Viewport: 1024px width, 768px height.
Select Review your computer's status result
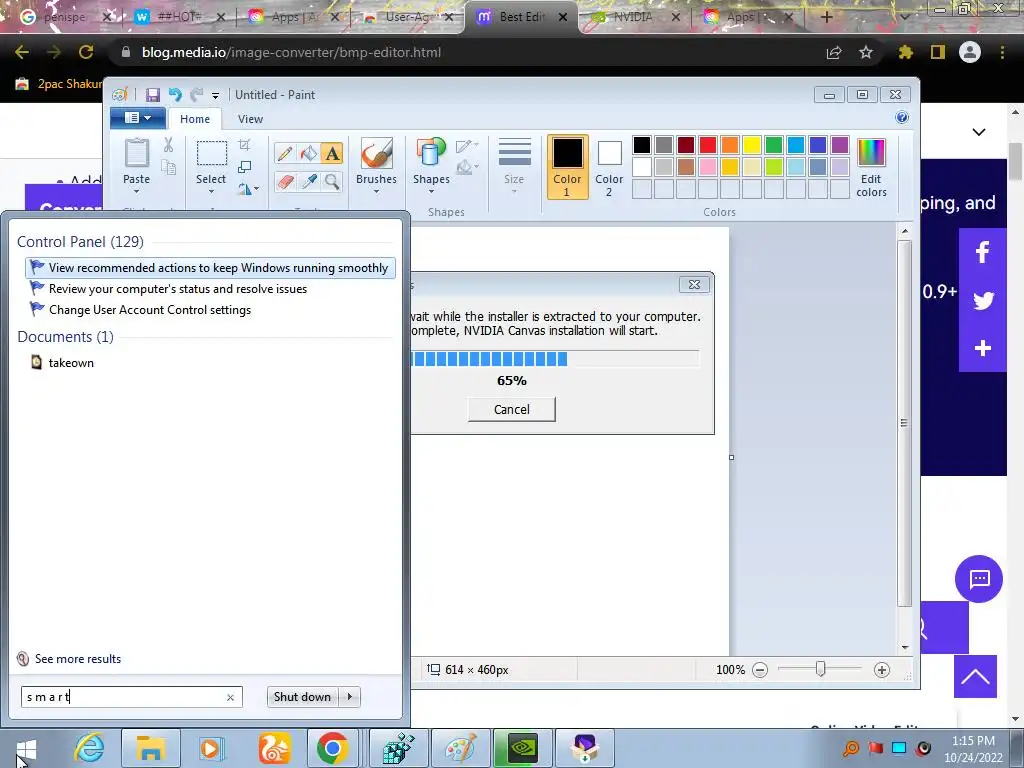point(178,289)
